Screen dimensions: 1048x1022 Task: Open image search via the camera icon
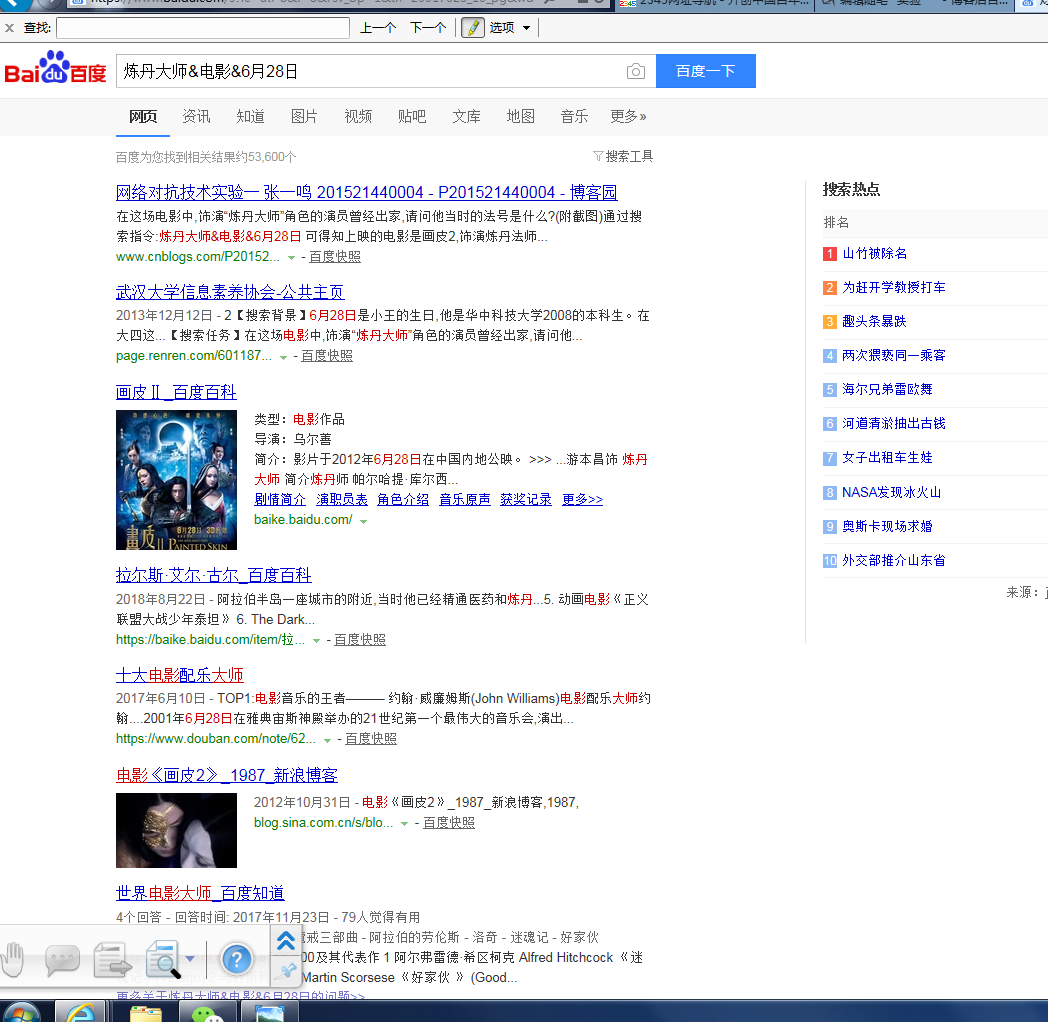click(636, 72)
